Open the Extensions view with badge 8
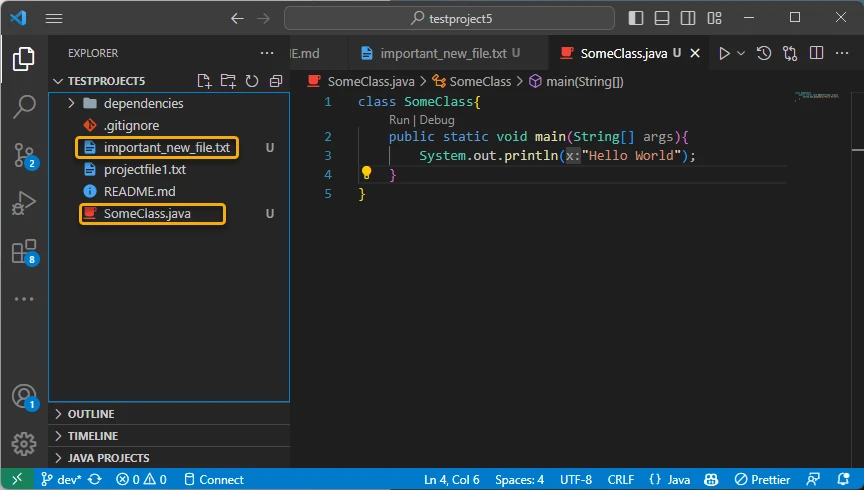This screenshot has height=490, width=864. tap(24, 252)
